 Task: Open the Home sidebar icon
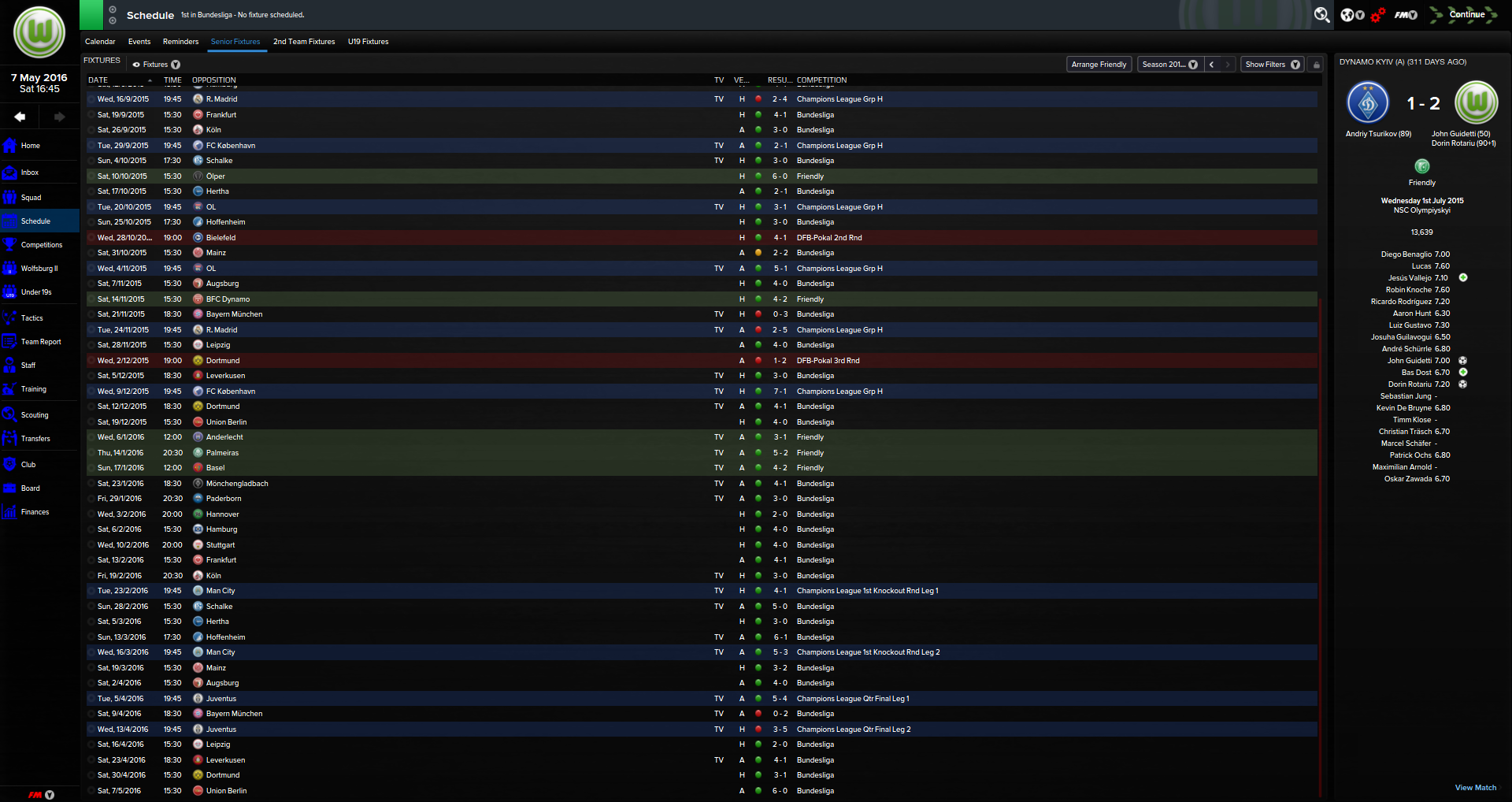coord(9,146)
